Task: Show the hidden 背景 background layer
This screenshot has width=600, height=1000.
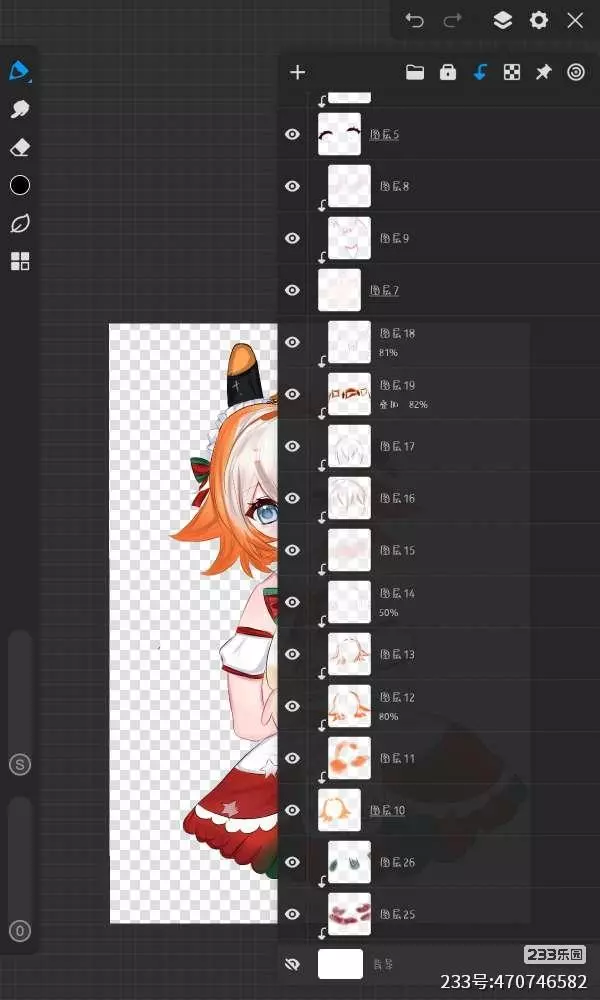Action: 293,964
